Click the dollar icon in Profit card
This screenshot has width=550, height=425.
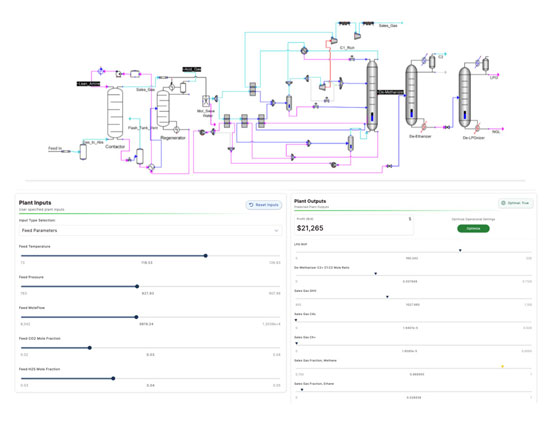click(410, 219)
